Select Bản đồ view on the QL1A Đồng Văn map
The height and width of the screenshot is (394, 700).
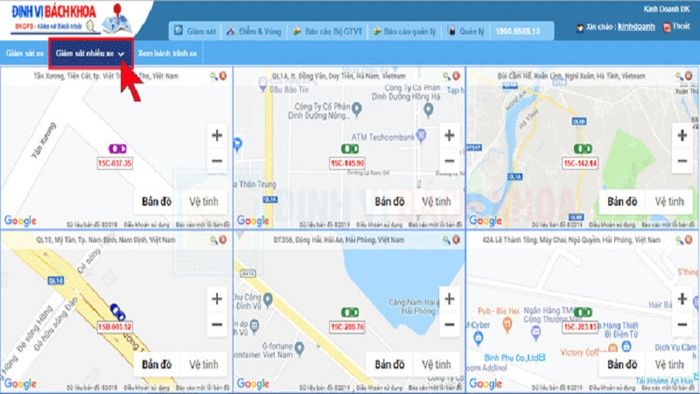point(389,202)
